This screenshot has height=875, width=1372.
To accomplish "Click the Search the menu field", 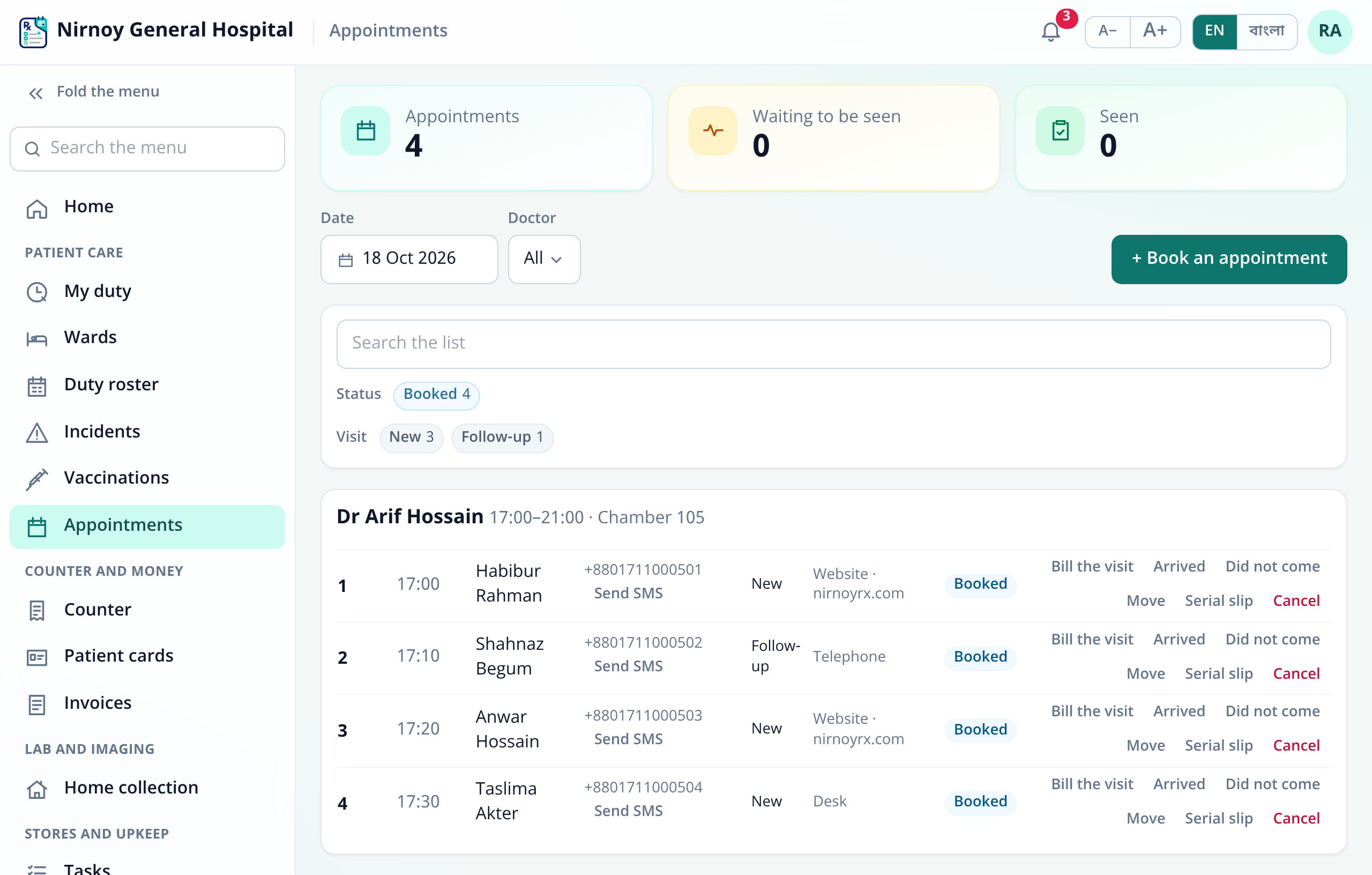I will pyautogui.click(x=147, y=149).
